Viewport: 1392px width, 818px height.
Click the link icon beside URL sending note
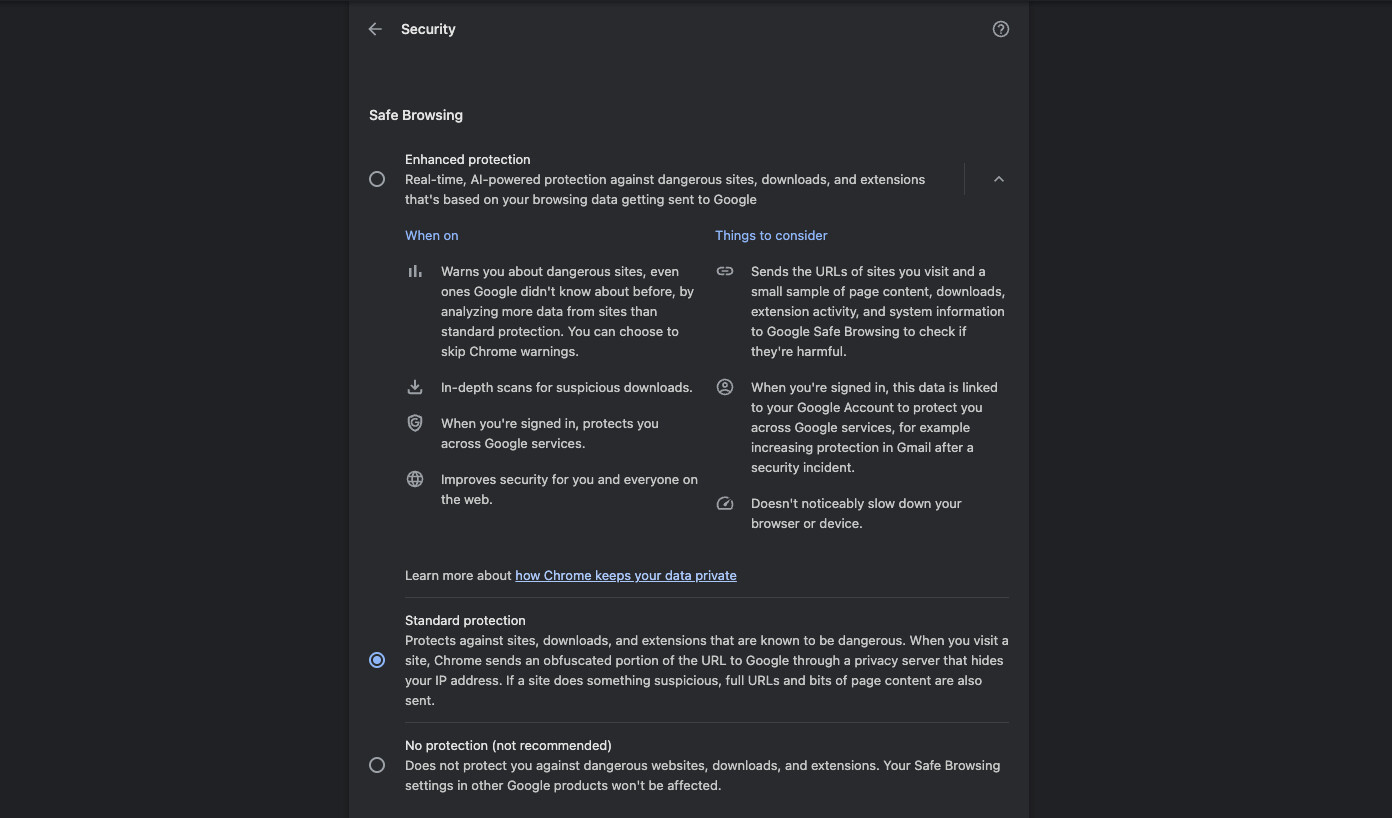coord(725,271)
